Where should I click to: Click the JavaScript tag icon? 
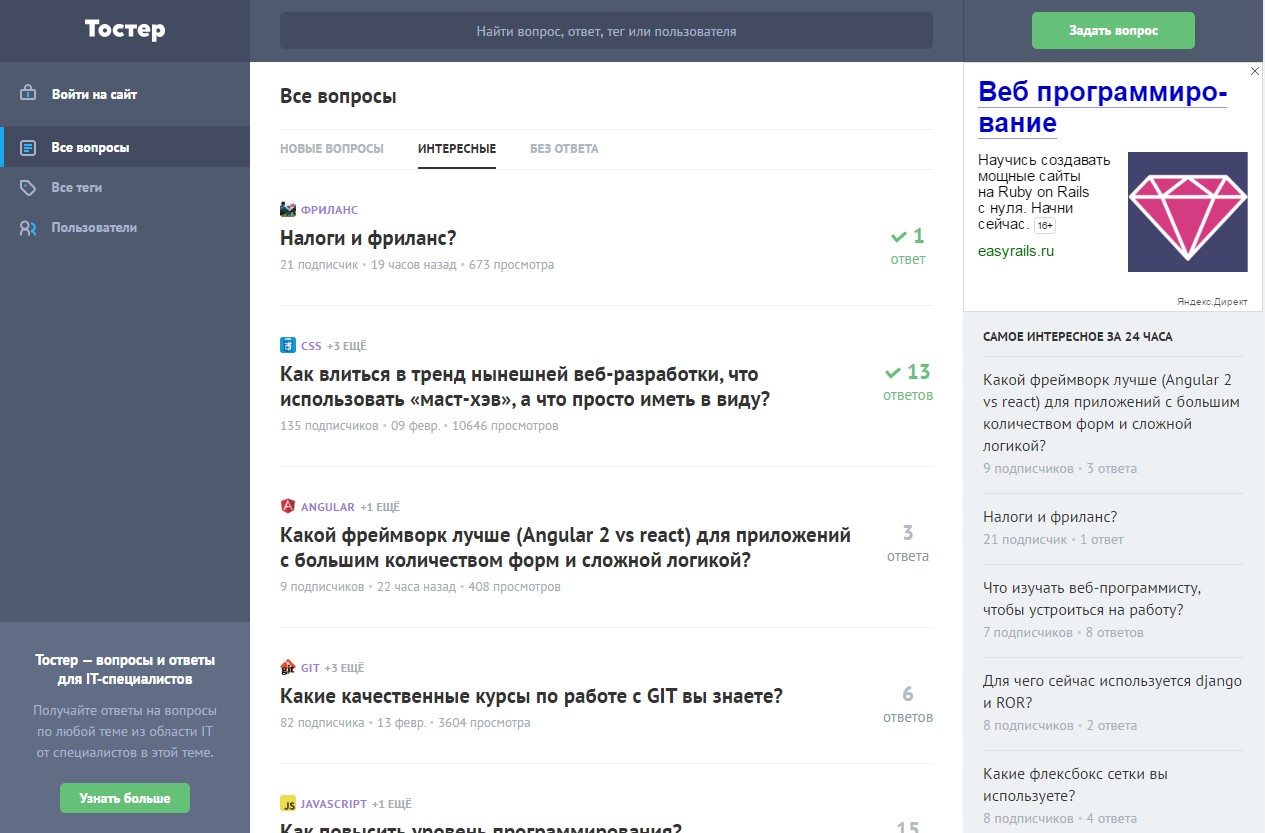pos(288,804)
